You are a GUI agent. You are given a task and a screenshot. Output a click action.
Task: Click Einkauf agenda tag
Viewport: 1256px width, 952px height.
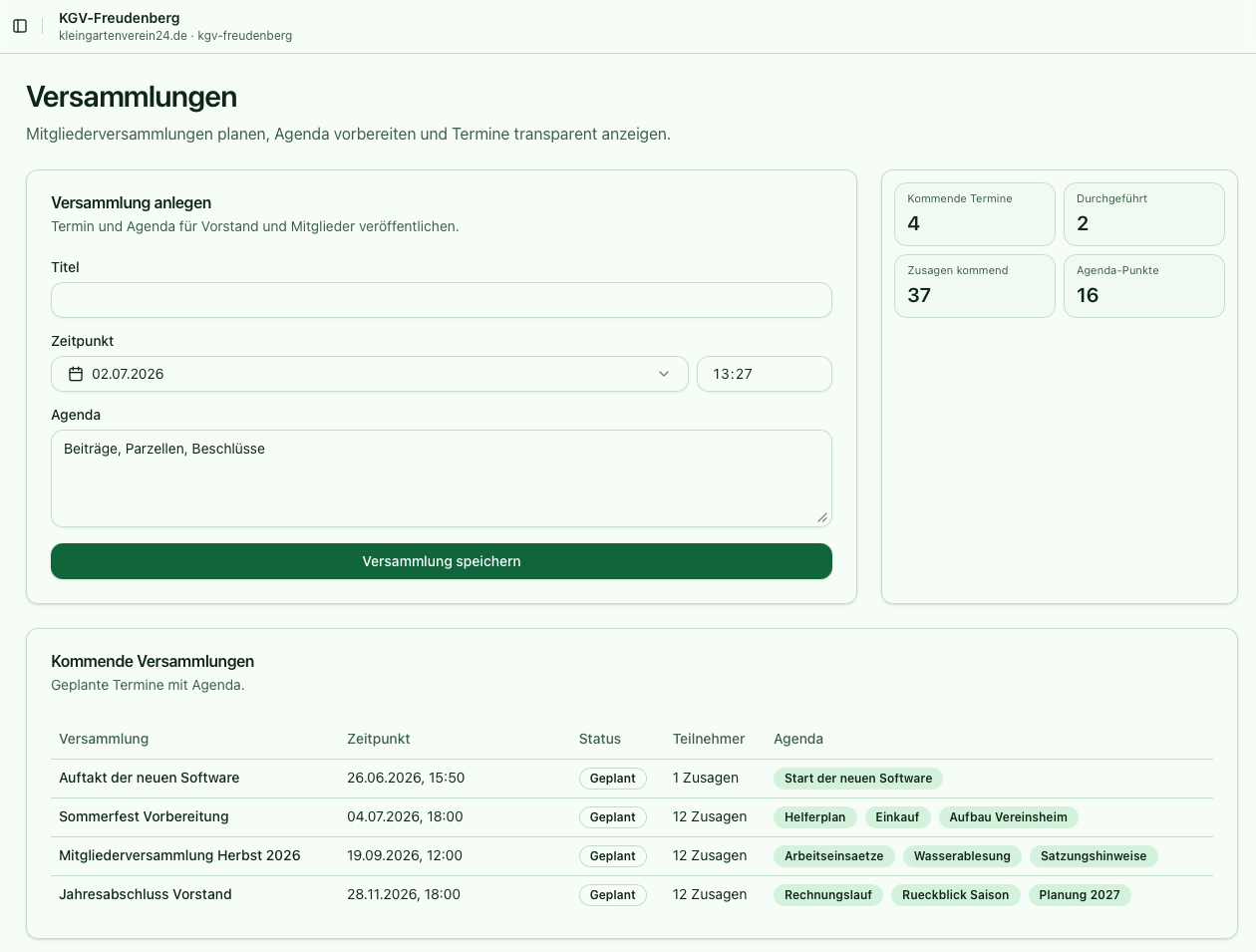tap(897, 817)
